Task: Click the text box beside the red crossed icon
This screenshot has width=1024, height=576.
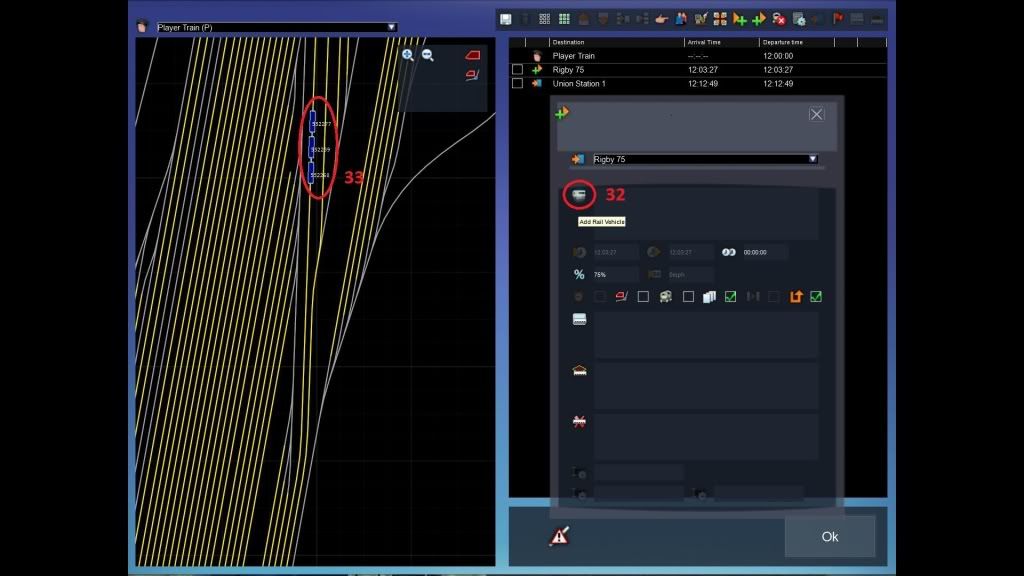Action: (x=705, y=437)
